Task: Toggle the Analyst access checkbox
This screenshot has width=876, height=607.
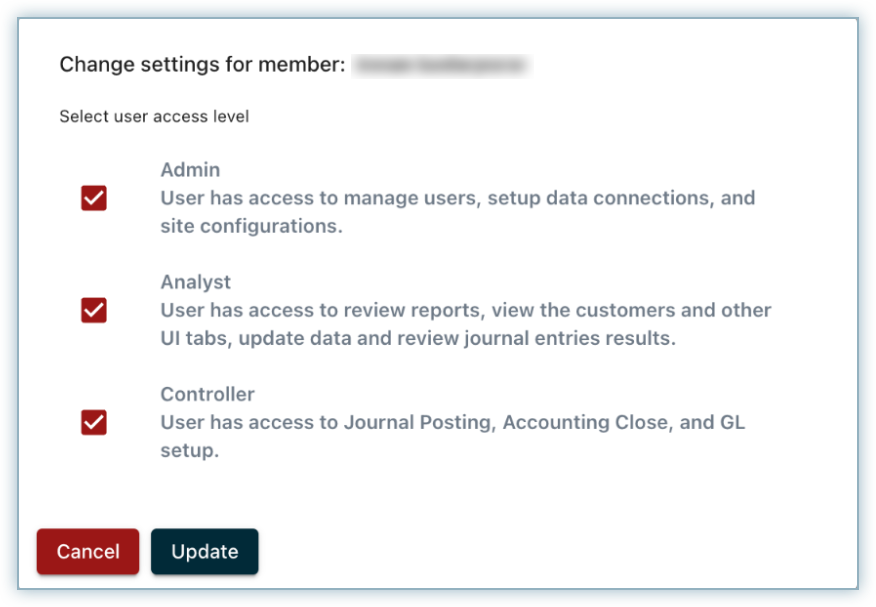Action: [x=94, y=310]
